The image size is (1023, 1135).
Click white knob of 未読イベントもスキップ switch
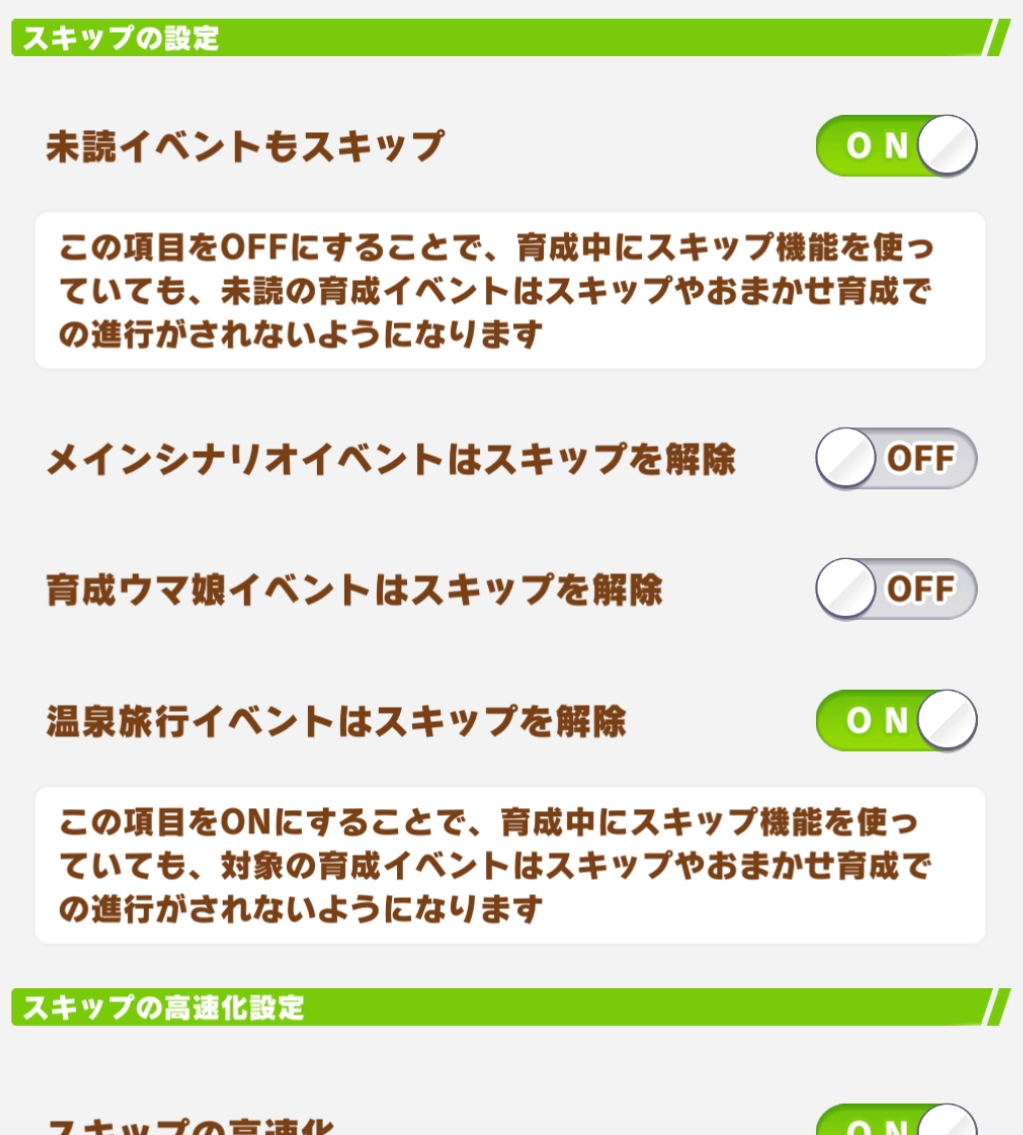click(946, 146)
